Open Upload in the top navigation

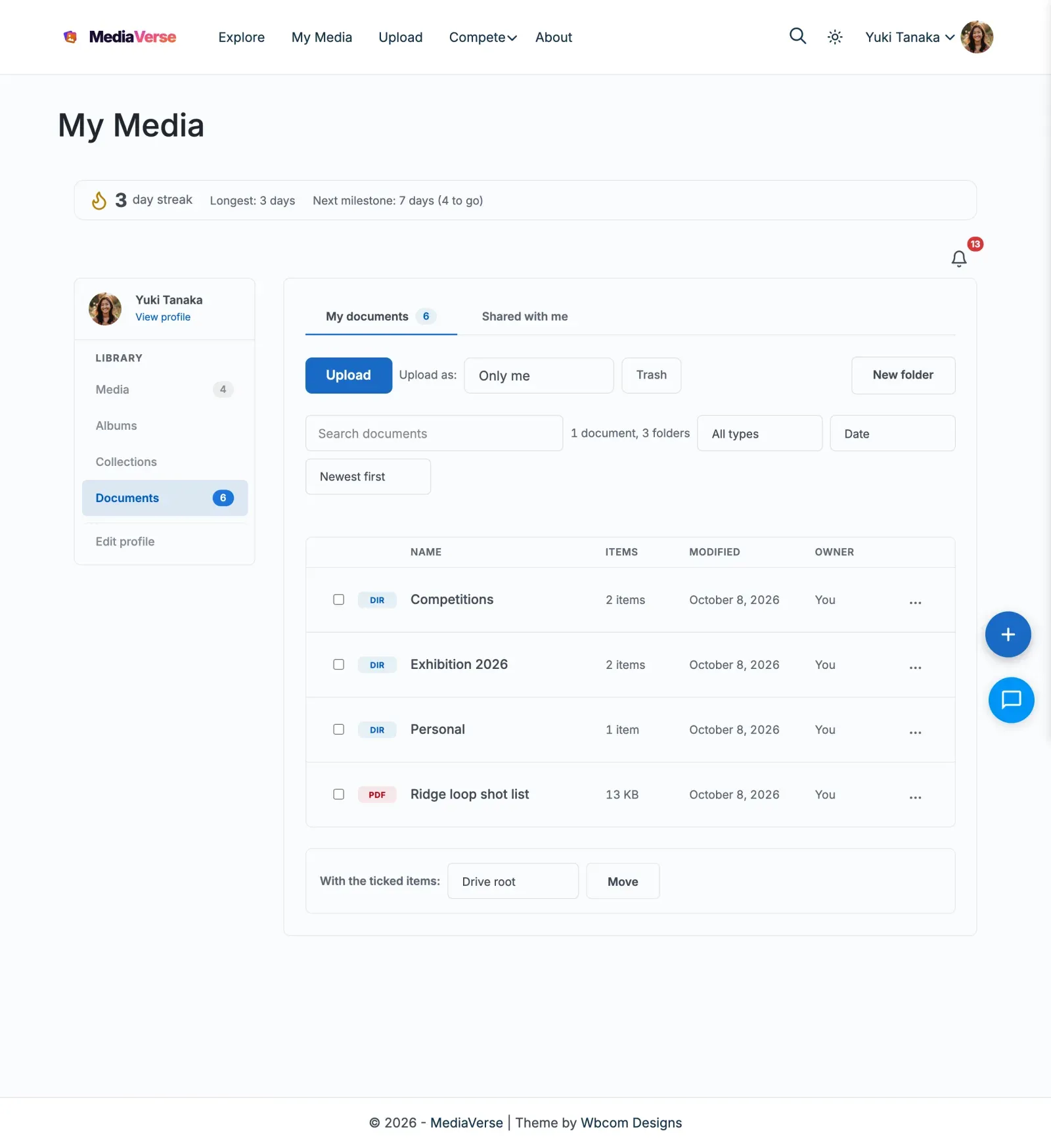401,37
